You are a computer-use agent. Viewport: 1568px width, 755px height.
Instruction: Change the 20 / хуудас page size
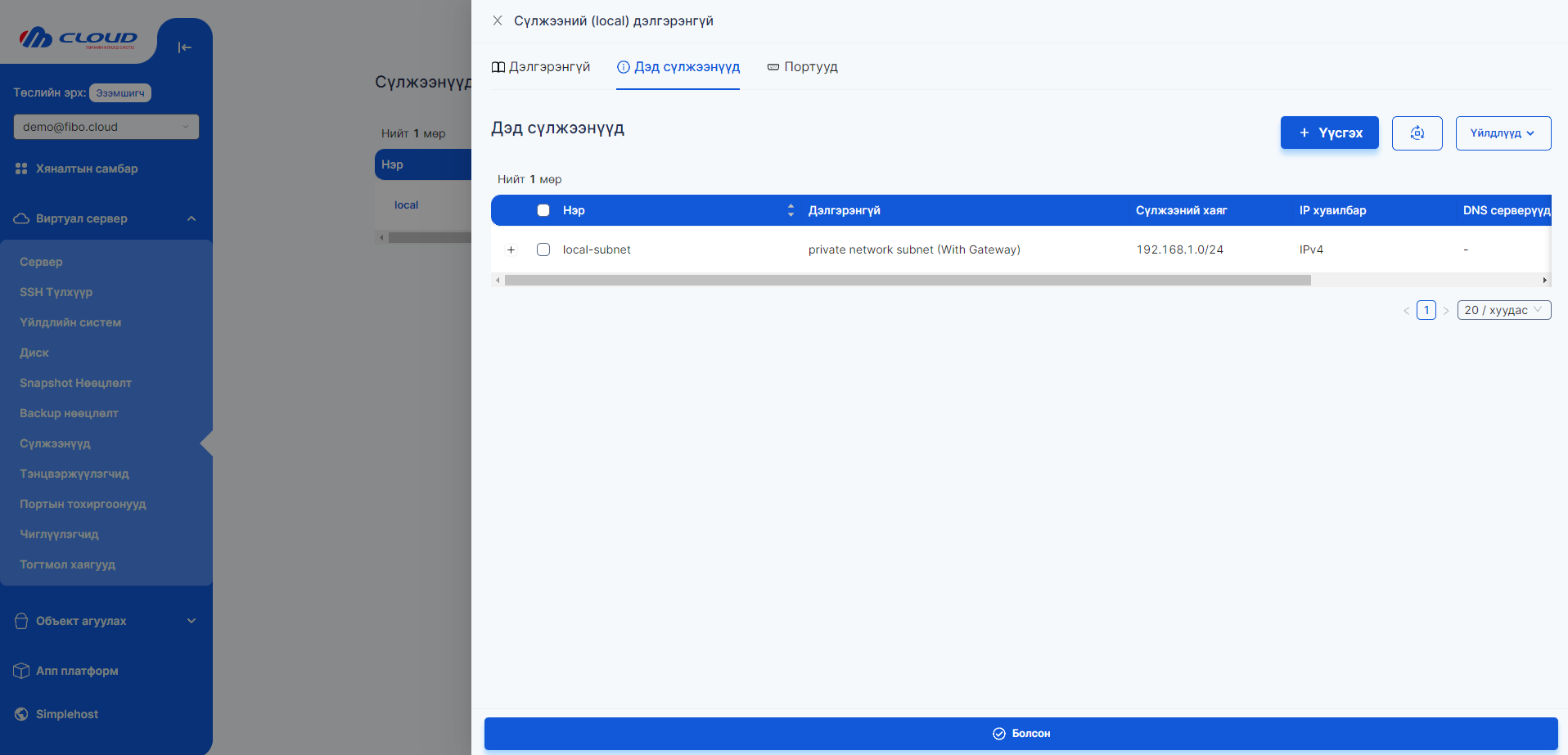pyautogui.click(x=1503, y=310)
